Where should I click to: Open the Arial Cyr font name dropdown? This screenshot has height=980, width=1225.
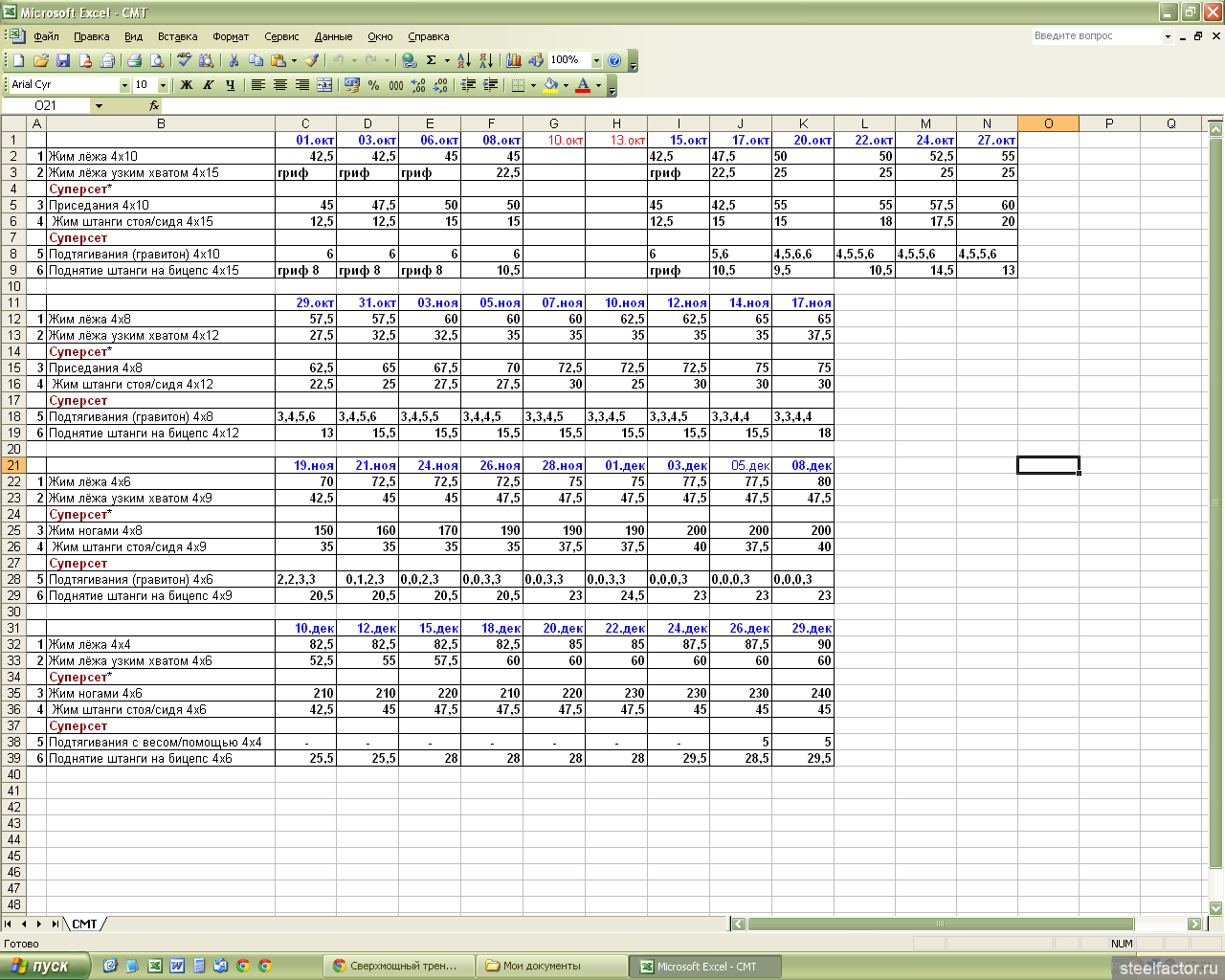[x=124, y=85]
